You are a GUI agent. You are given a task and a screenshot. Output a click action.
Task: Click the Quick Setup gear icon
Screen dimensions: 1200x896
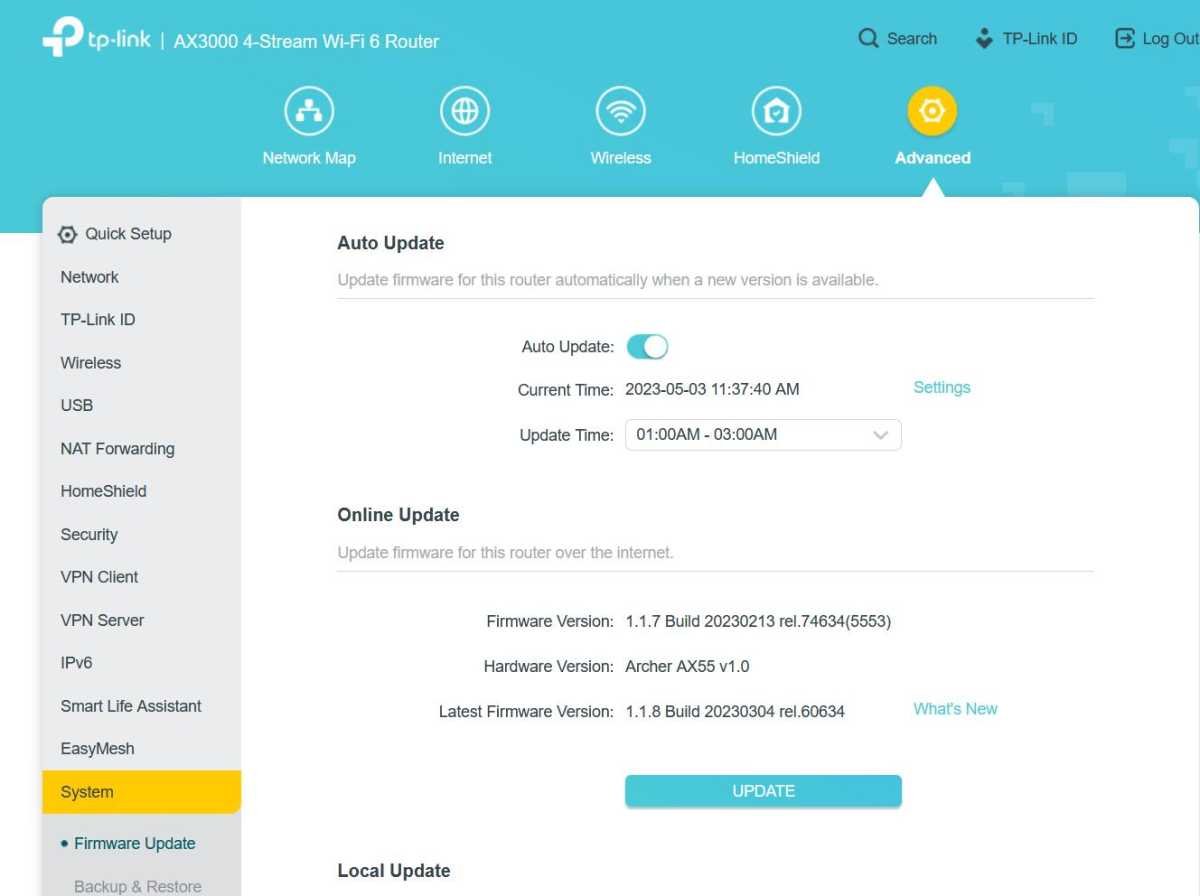(x=67, y=234)
